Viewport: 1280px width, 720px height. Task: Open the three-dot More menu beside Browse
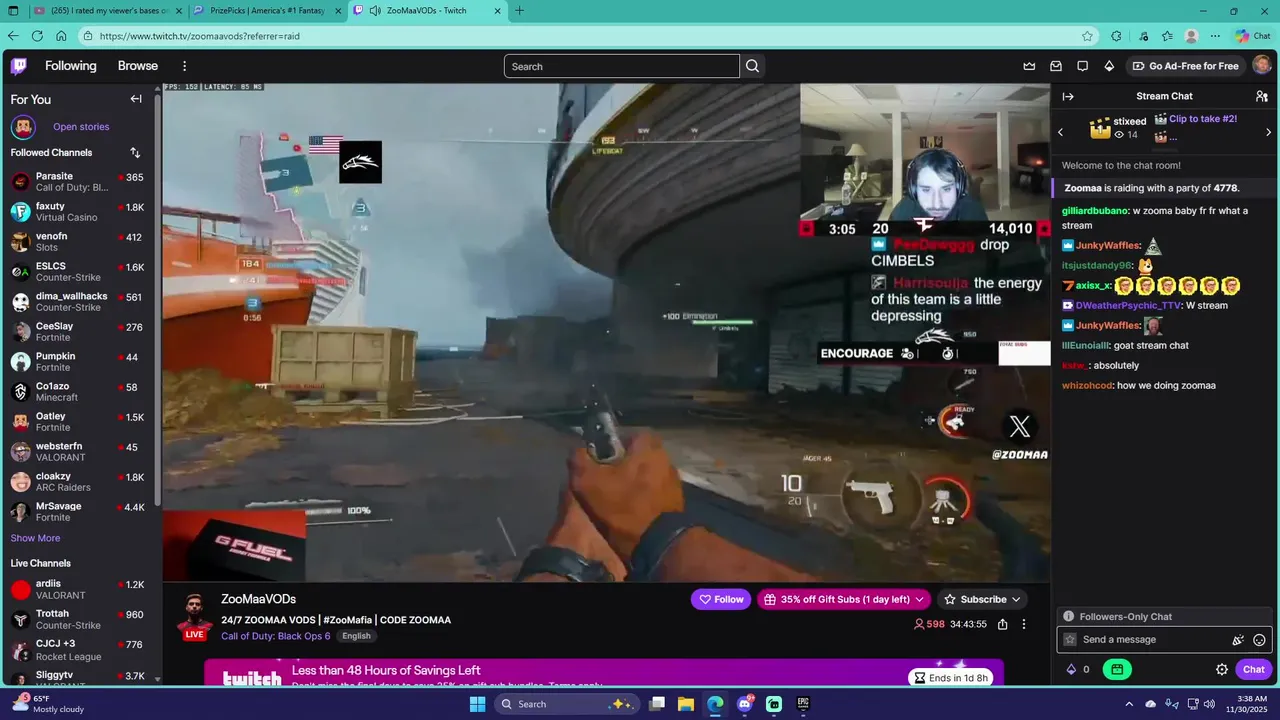click(184, 66)
